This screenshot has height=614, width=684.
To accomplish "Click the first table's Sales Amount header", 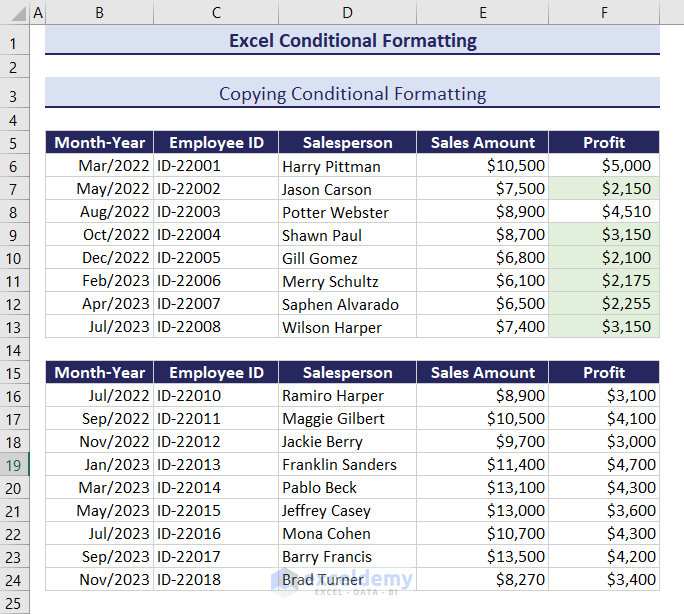I will [483, 142].
